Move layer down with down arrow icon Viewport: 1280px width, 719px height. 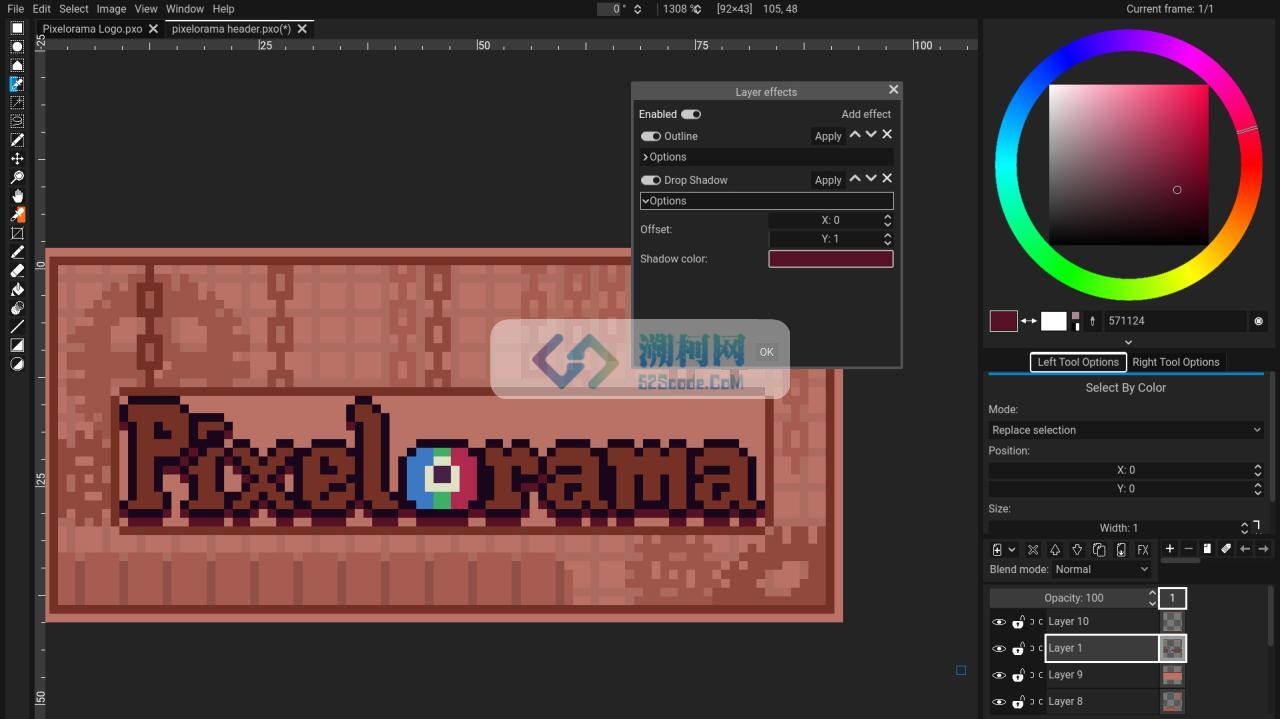(1077, 550)
